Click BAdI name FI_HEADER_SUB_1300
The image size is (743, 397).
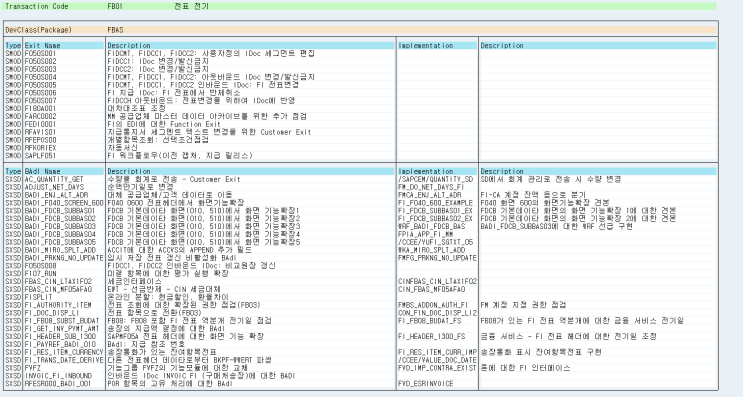[60, 336]
